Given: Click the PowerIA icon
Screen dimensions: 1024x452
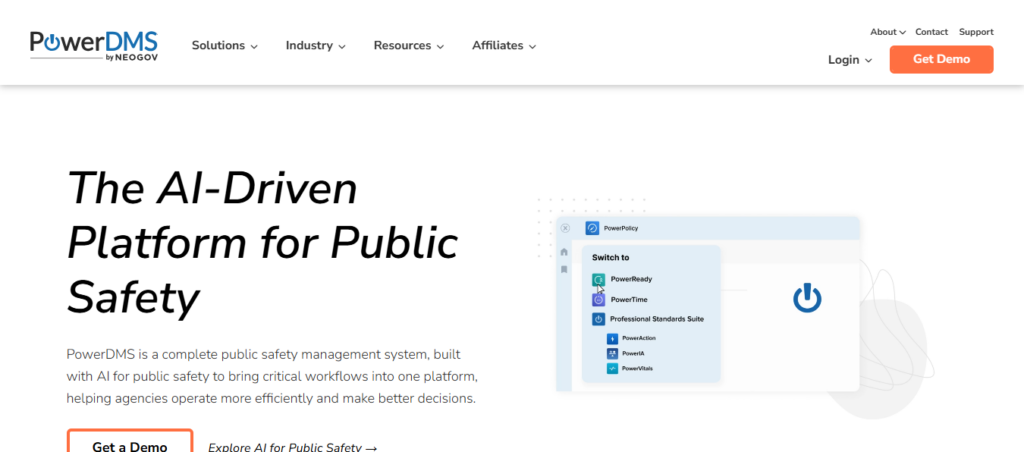Looking at the screenshot, I should tap(613, 354).
